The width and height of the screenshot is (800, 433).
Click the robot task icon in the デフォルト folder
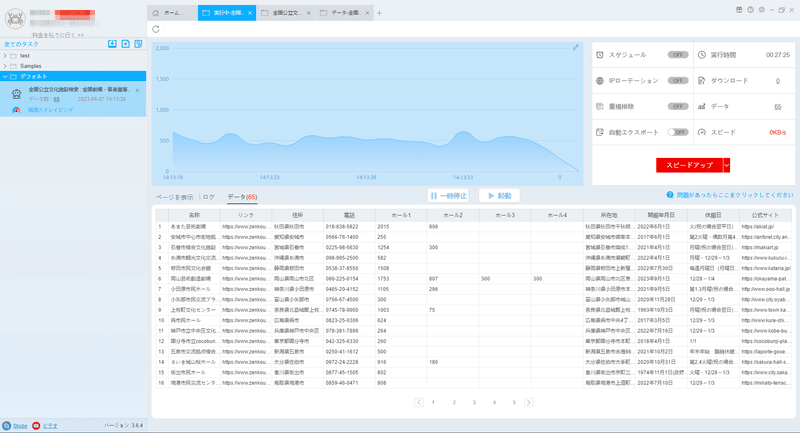coord(16,94)
